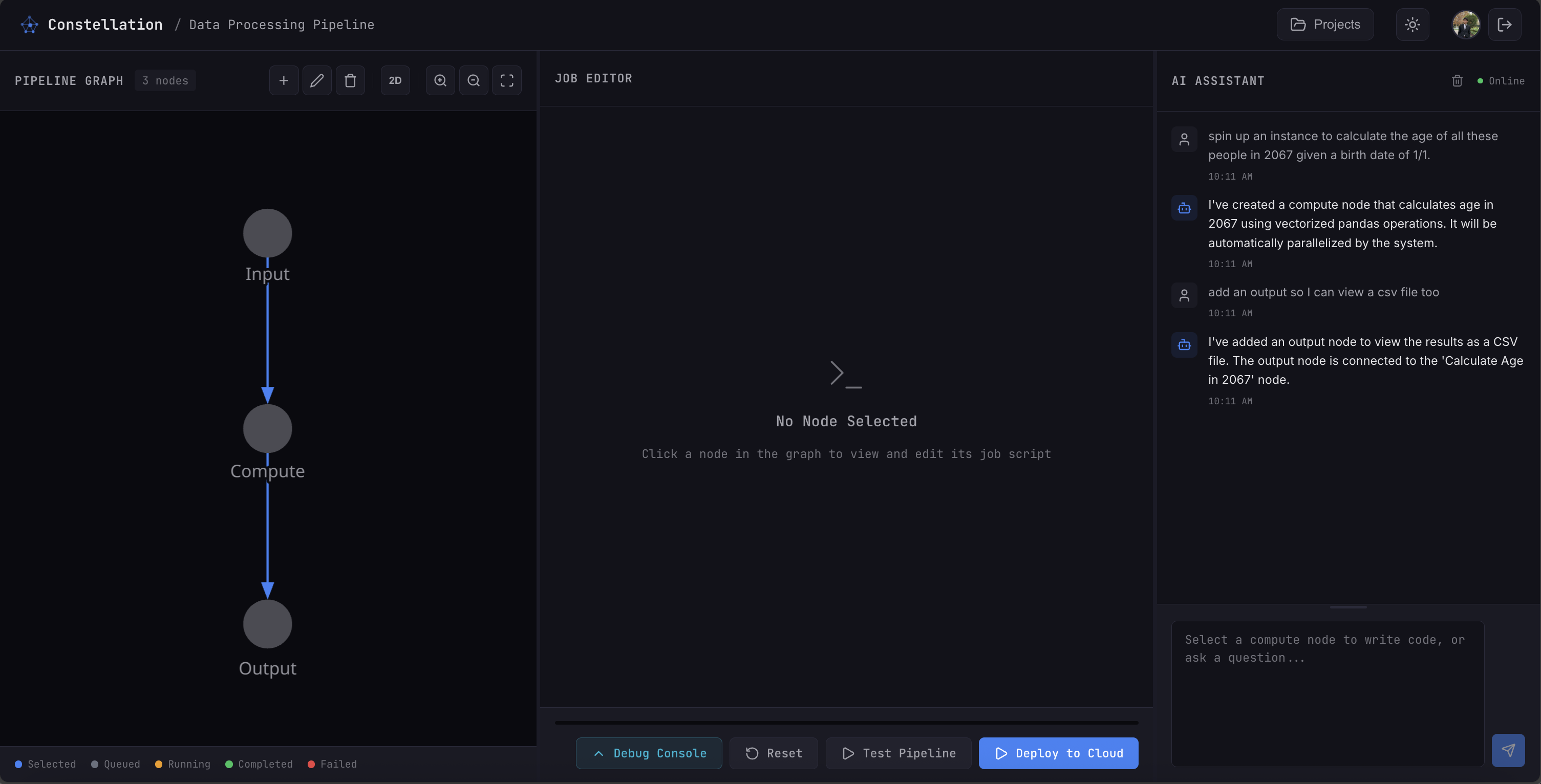Toggle the 2D graph view mode

395,81
